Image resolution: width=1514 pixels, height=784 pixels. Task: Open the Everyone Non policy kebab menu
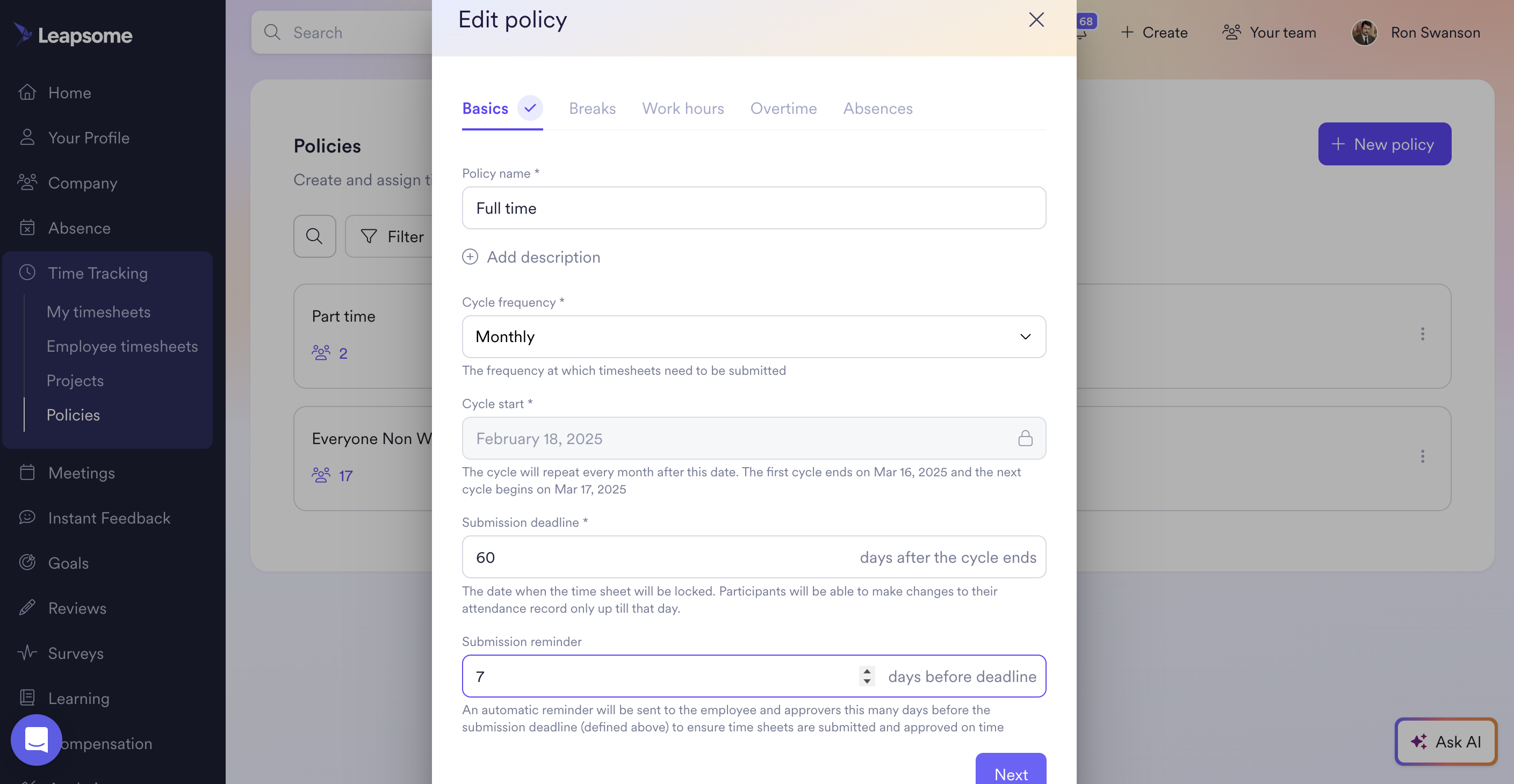tap(1422, 456)
